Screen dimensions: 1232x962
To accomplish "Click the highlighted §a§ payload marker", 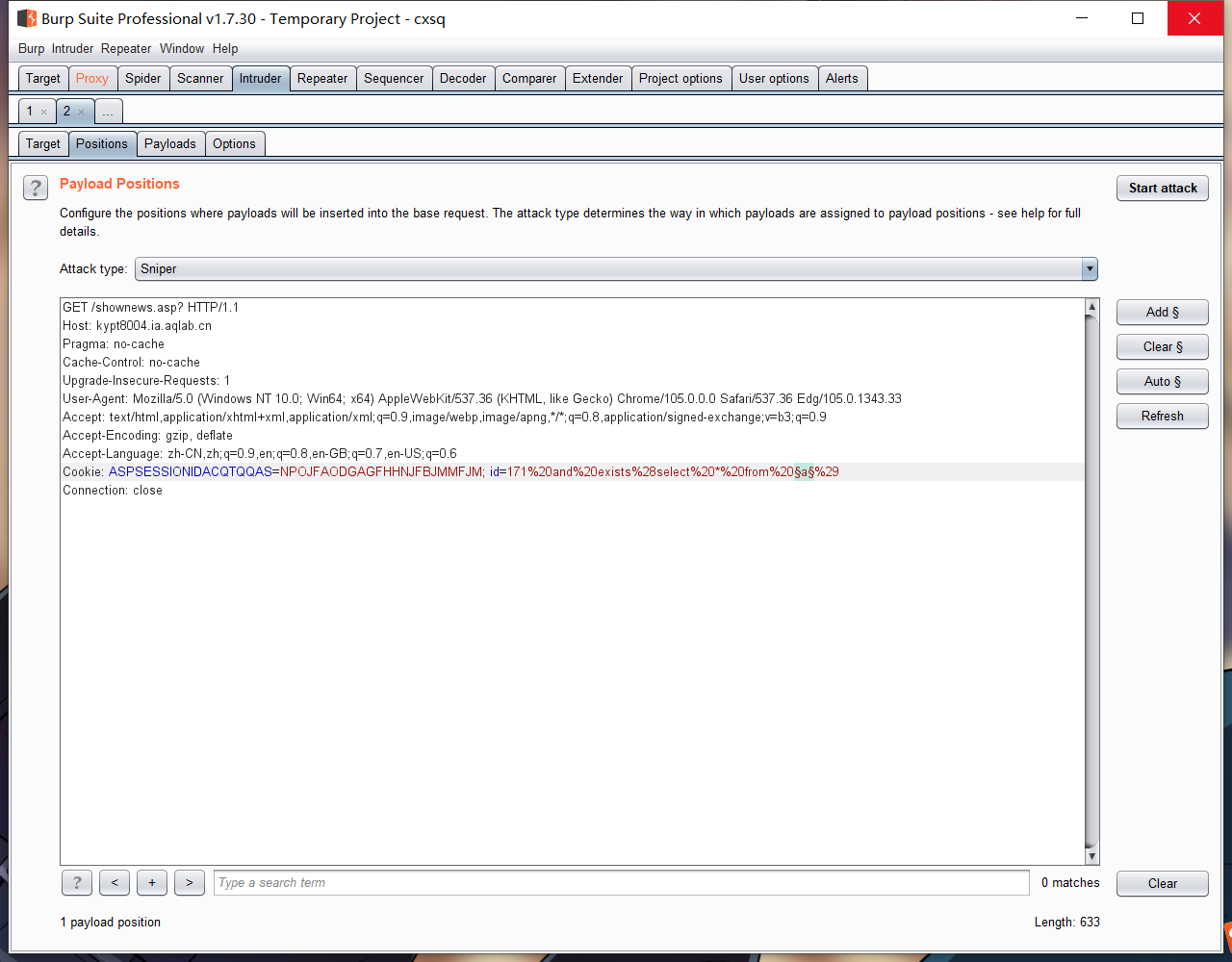I will [x=805, y=472].
